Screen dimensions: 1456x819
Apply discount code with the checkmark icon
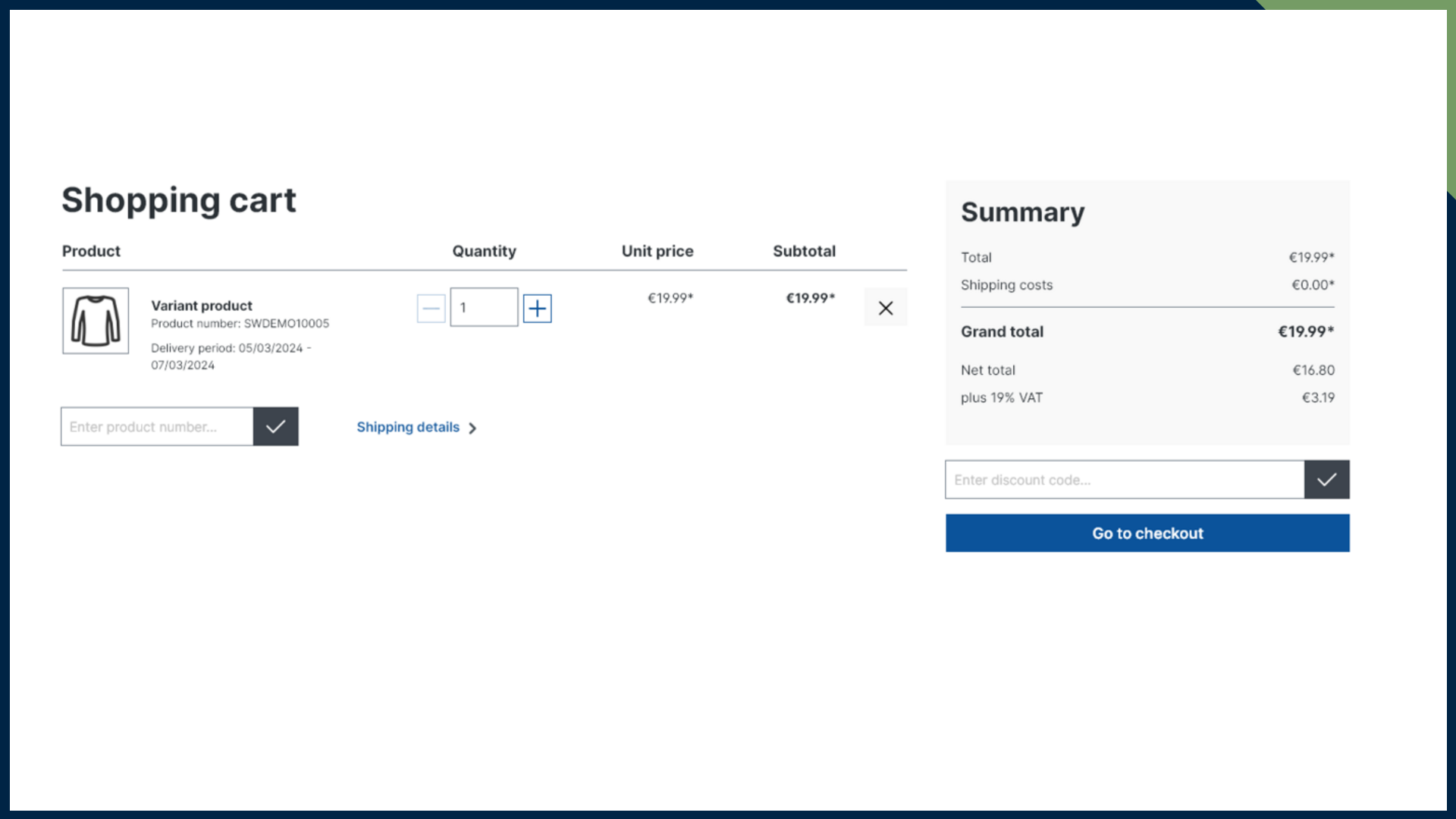tap(1326, 479)
